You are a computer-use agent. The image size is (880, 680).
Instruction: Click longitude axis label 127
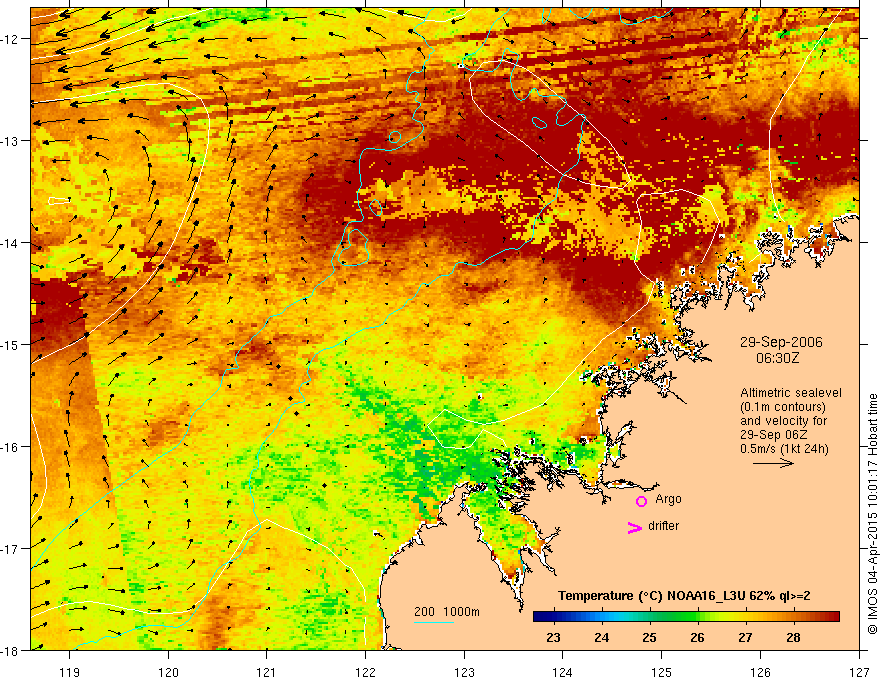(859, 672)
